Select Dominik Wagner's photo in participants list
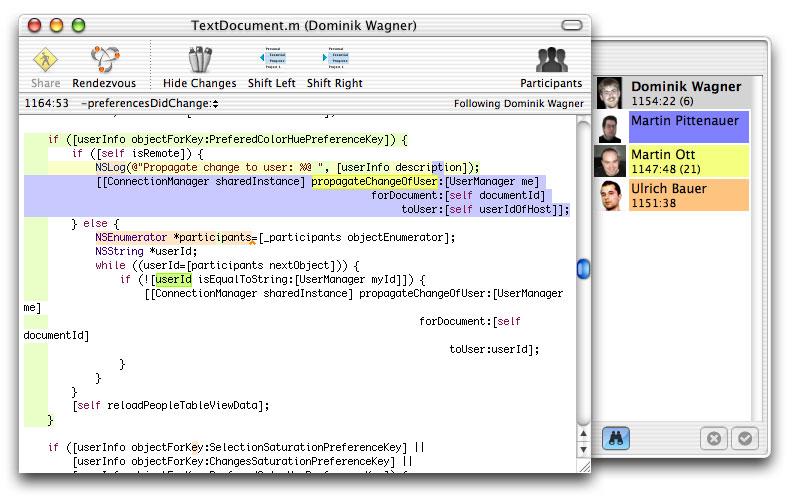The image size is (798, 498). coord(609,93)
